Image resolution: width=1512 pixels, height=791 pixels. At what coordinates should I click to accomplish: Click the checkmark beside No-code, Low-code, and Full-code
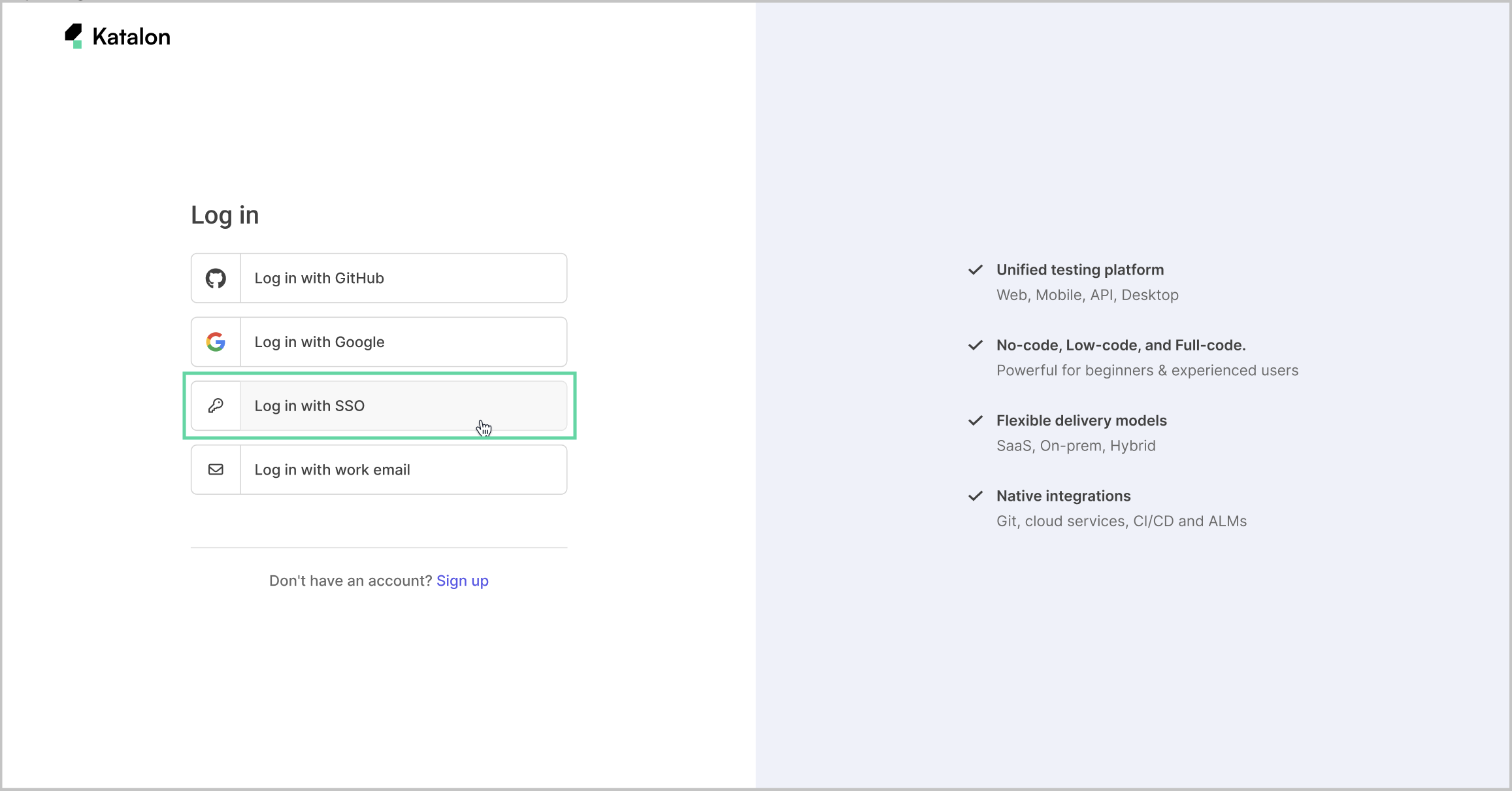coord(975,345)
